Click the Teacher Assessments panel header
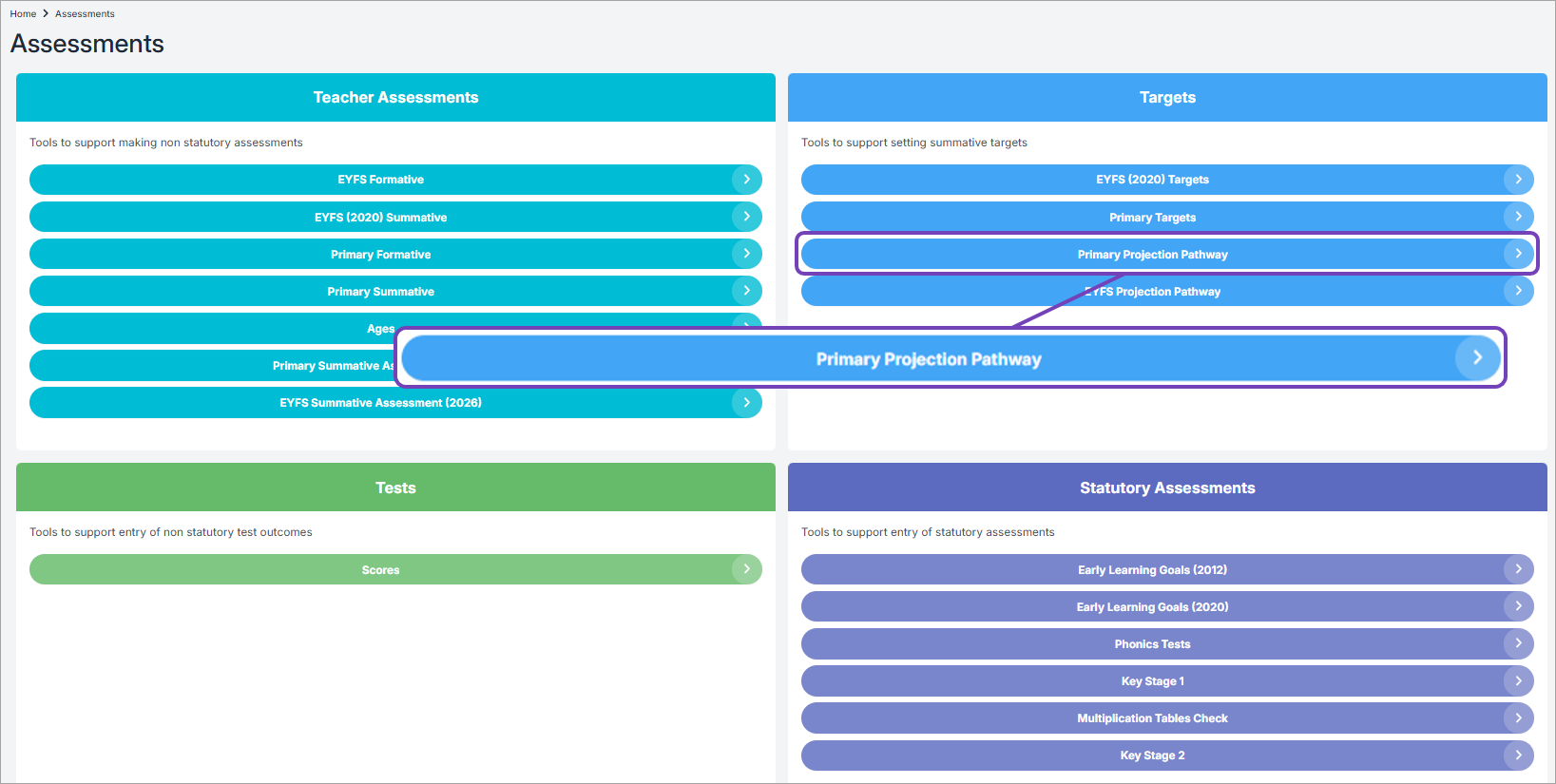Screen dimensions: 1556x784 [x=395, y=97]
